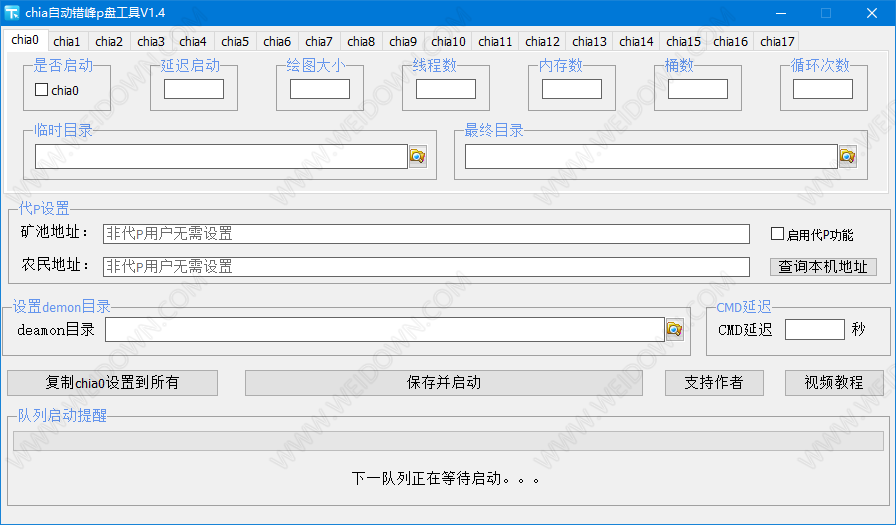
Task: Click the queue startup progress bar
Action: tap(449, 441)
